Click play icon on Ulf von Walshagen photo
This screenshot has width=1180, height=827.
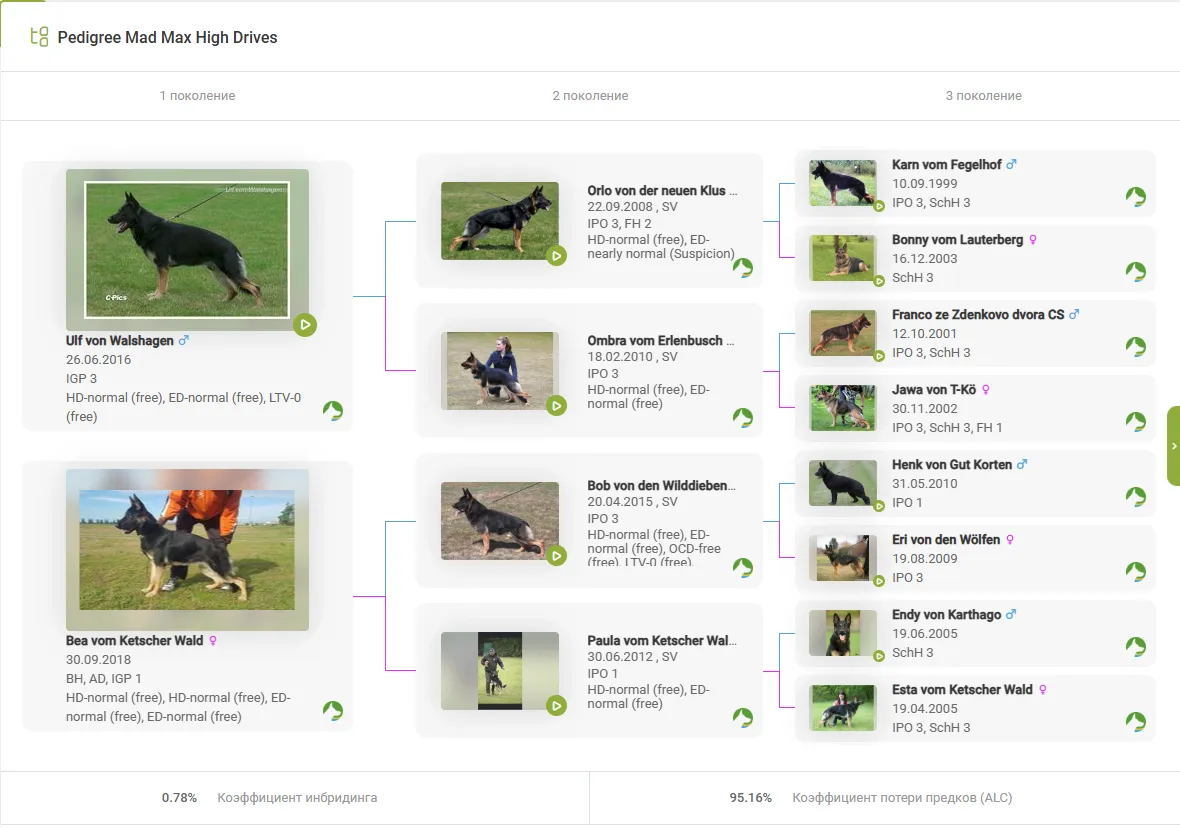pos(305,324)
